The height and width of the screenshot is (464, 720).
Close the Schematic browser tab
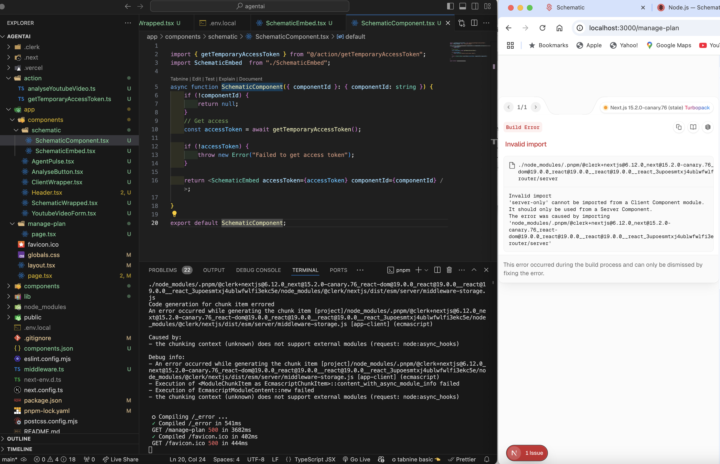[642, 7]
